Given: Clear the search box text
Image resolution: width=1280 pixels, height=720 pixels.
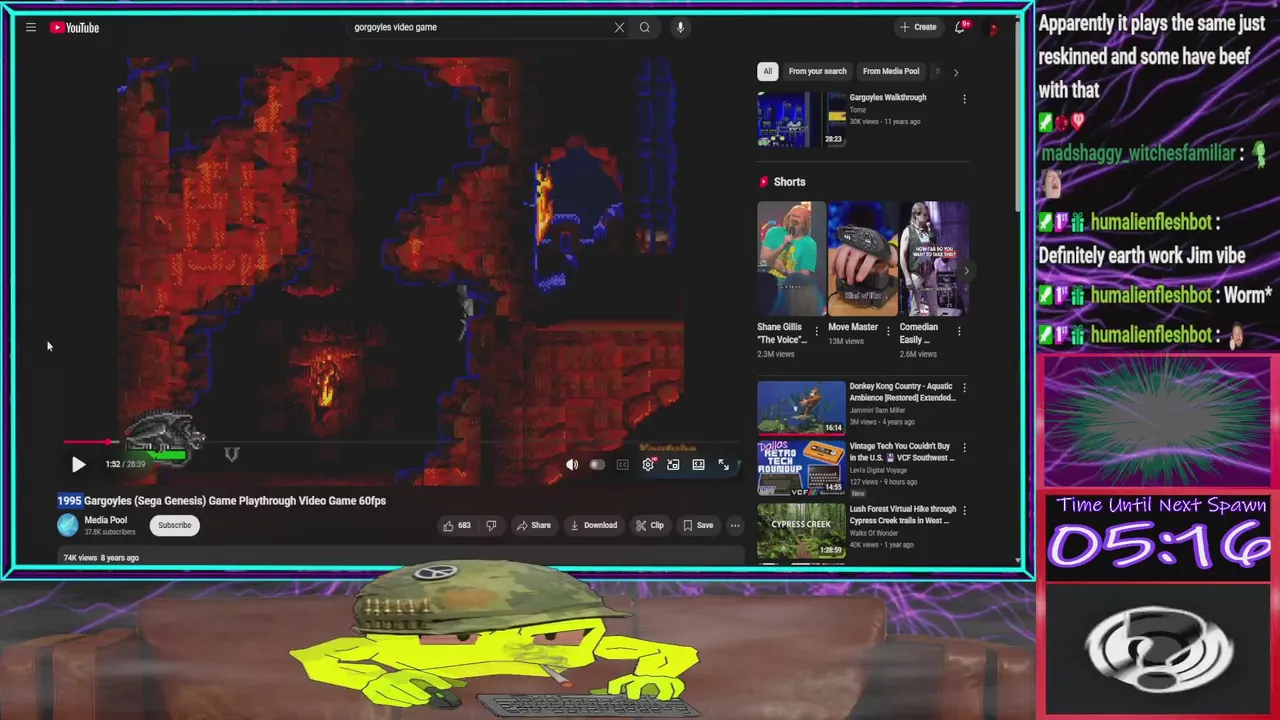Looking at the screenshot, I should tap(619, 27).
